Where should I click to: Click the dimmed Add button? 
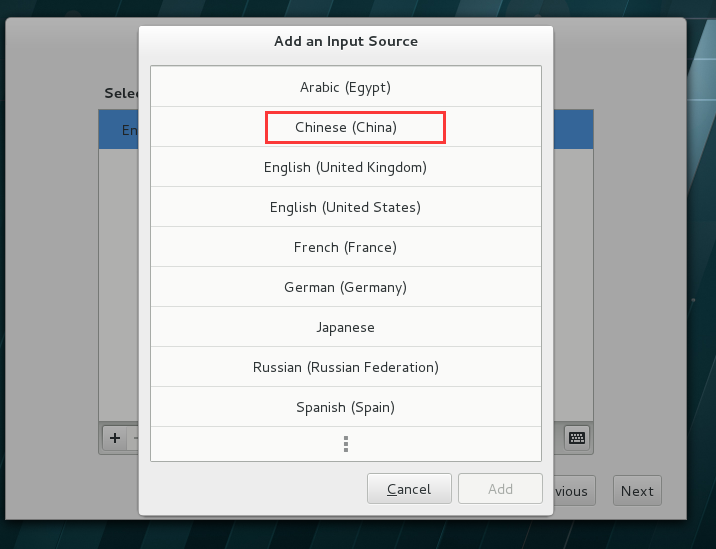[500, 489]
